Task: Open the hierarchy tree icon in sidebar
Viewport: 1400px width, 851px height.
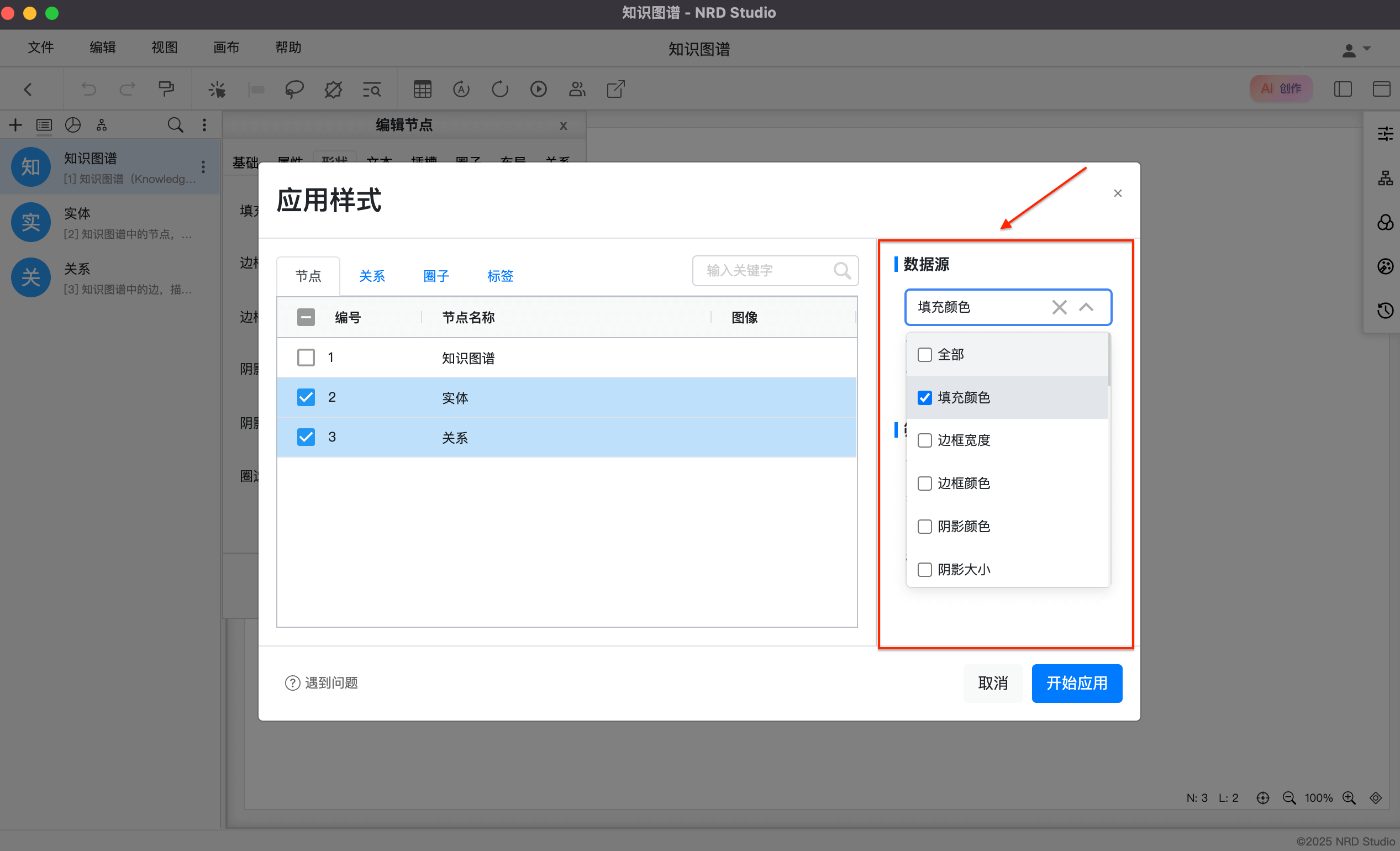Action: 102,125
